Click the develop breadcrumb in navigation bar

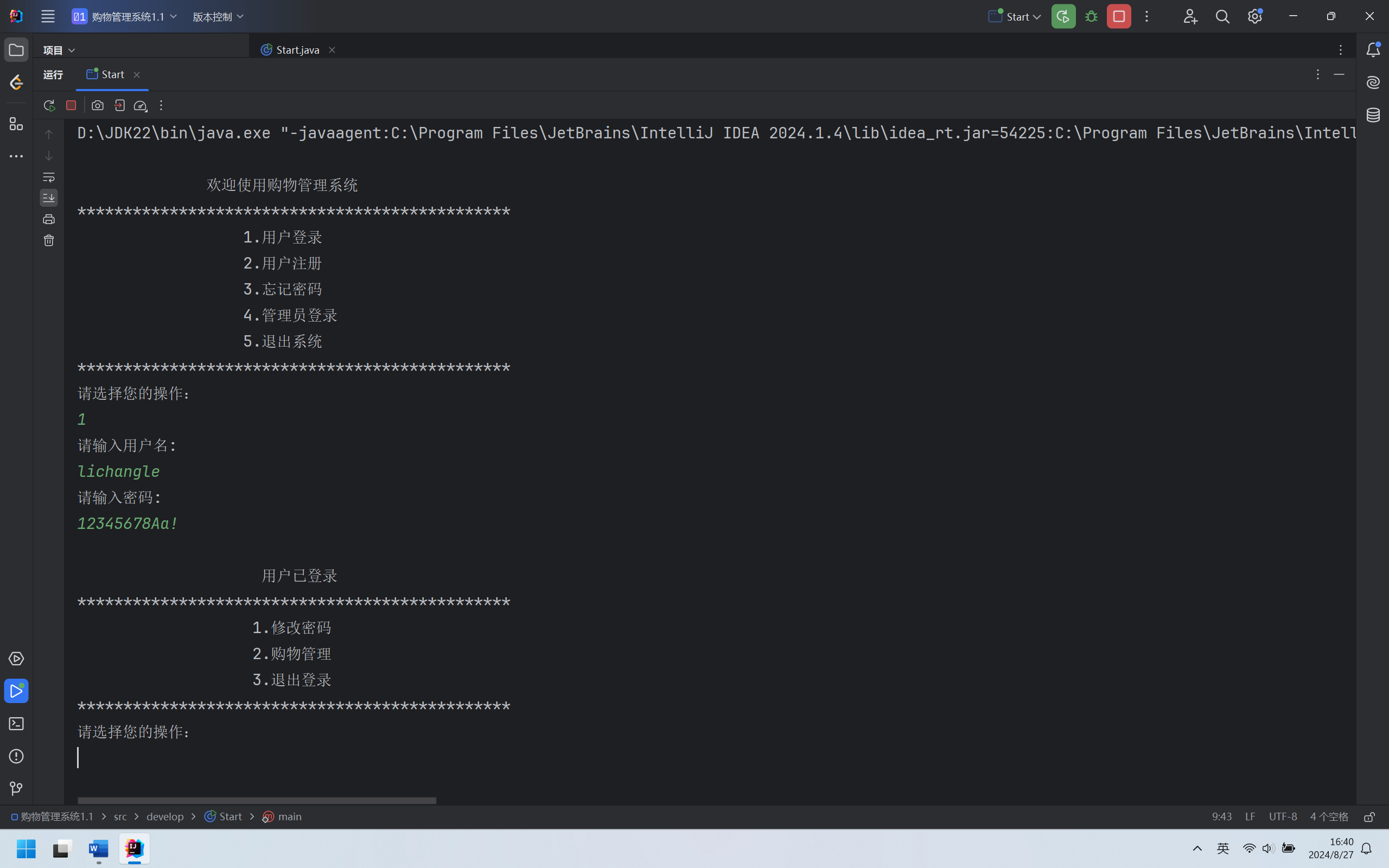tap(165, 817)
